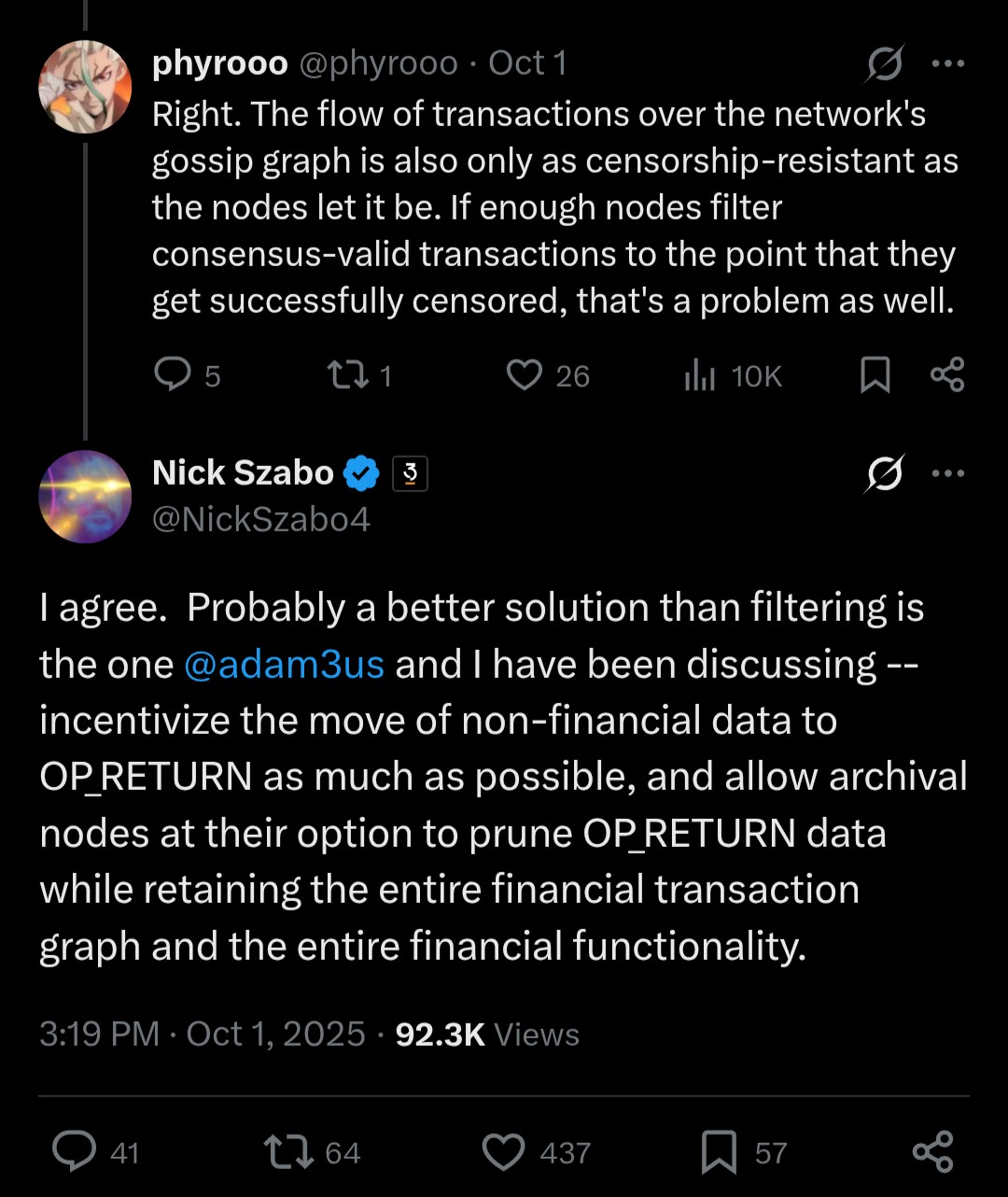Click the affiliation badge beside Nick Szabo
The height and width of the screenshot is (1197, 1008).
click(x=410, y=474)
